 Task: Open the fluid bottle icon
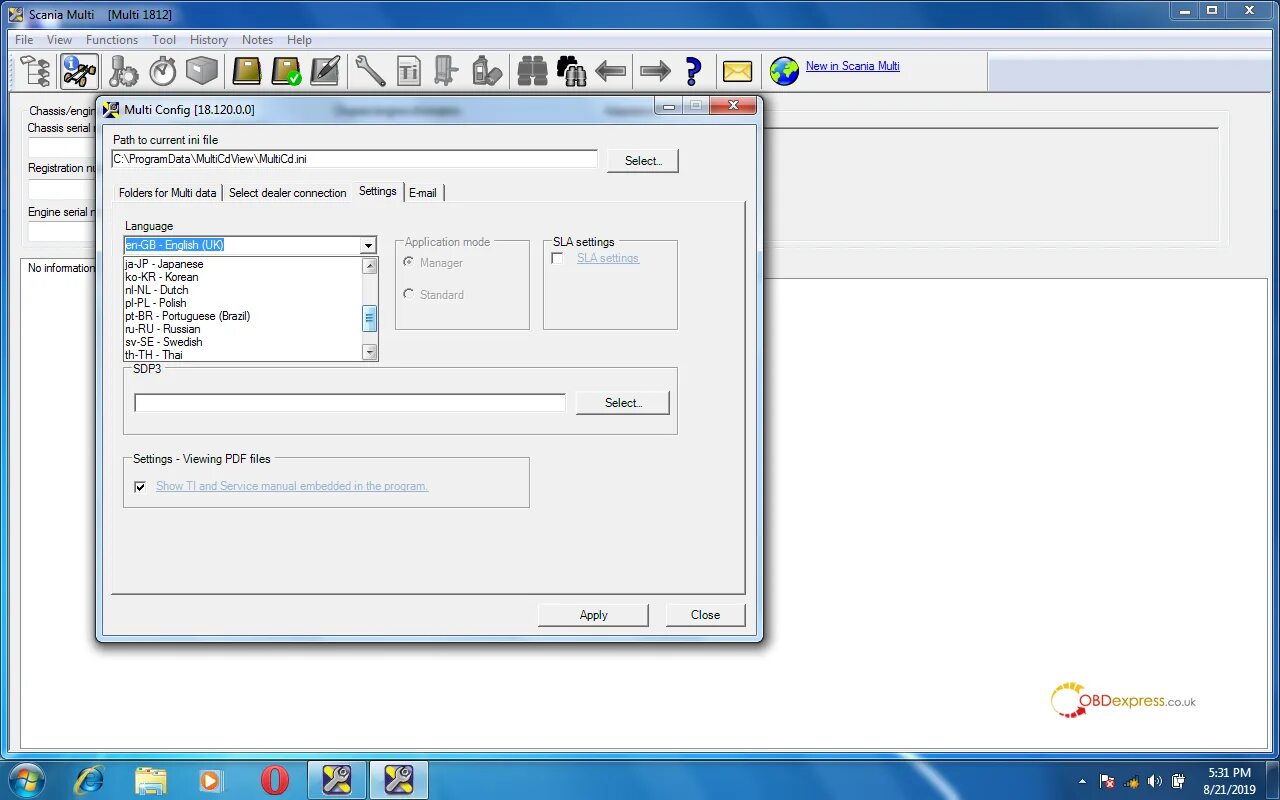coord(487,71)
